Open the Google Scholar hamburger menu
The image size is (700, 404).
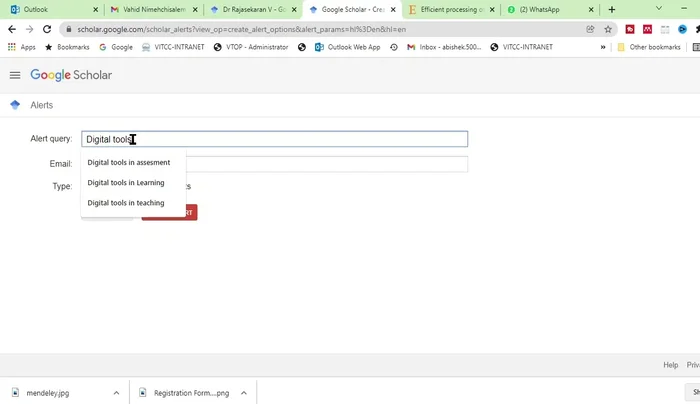[15, 75]
